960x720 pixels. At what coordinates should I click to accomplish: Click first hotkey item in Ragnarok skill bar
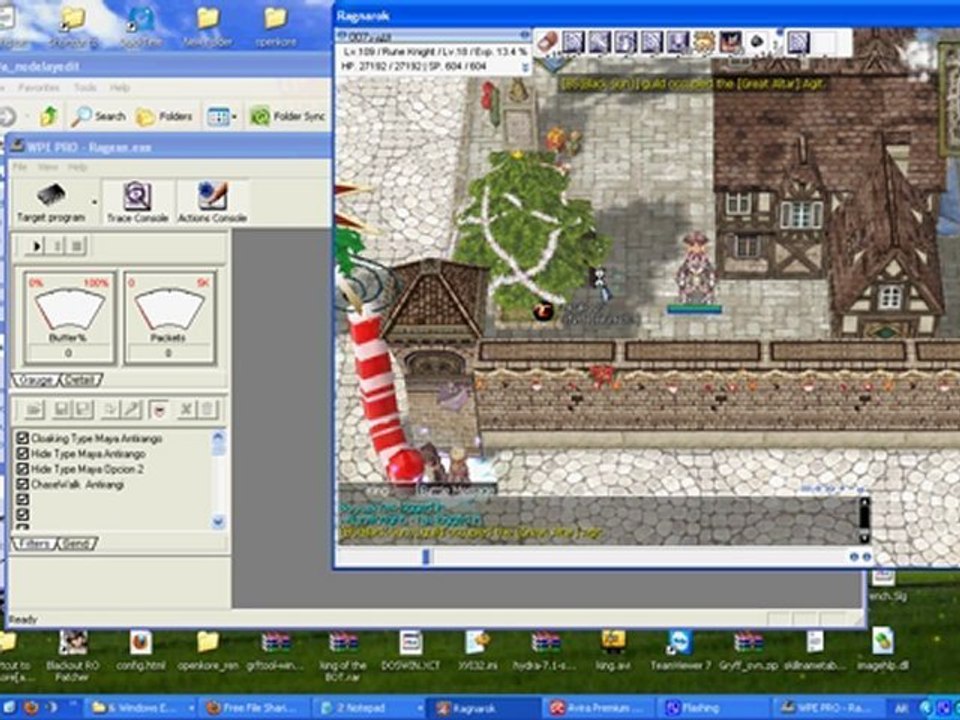pyautogui.click(x=547, y=42)
